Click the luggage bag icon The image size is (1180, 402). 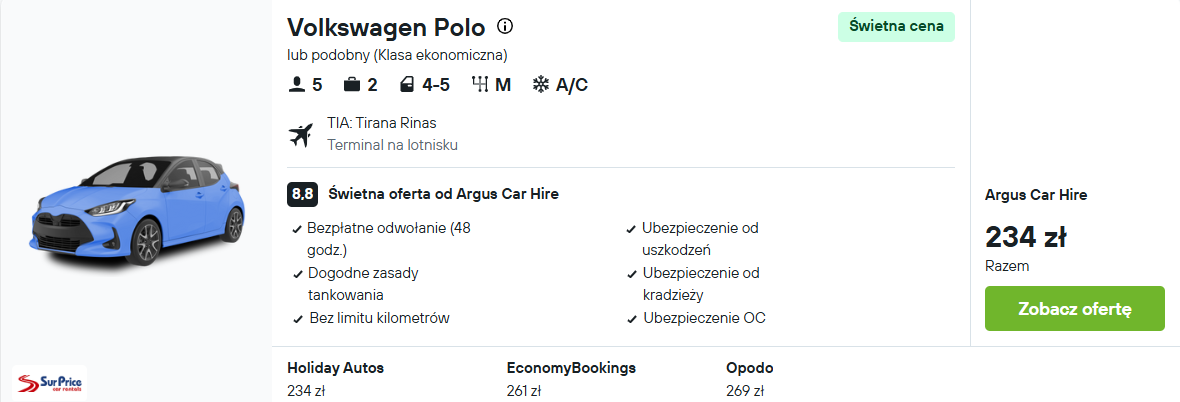tap(351, 85)
